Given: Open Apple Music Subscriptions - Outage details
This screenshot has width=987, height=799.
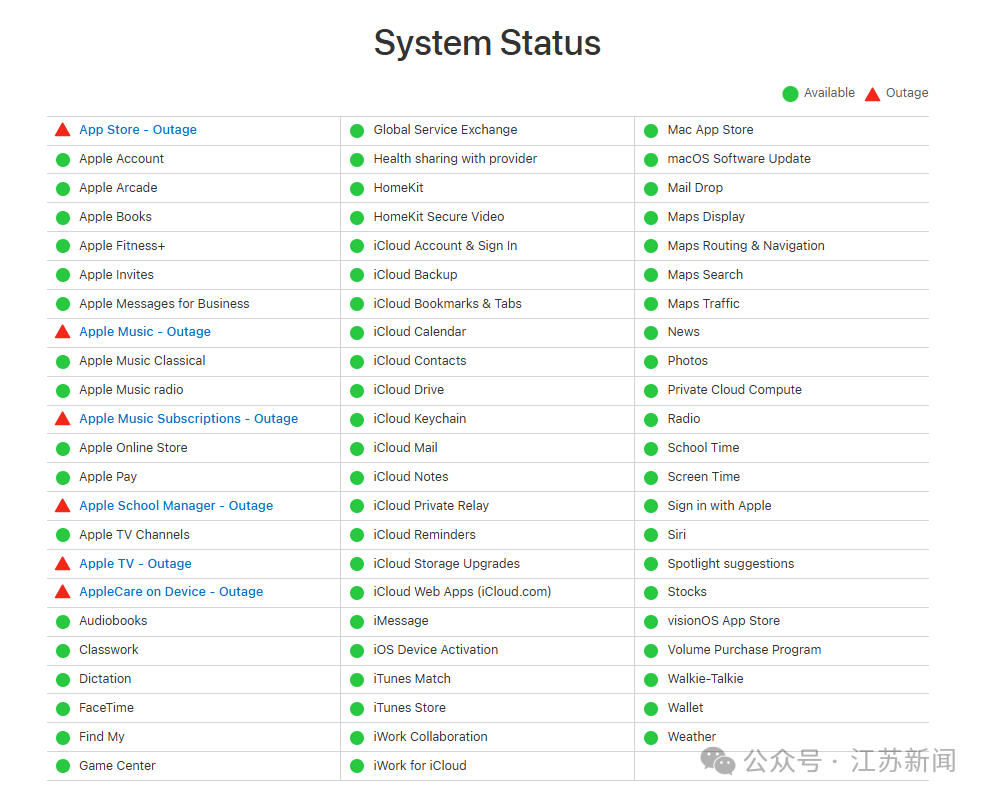Looking at the screenshot, I should [189, 419].
